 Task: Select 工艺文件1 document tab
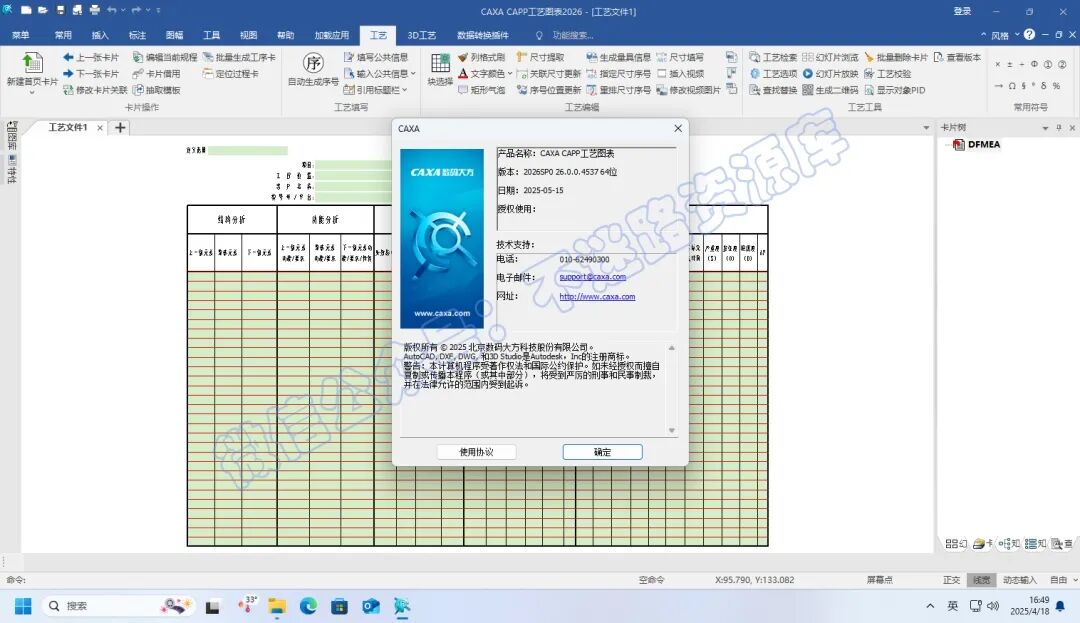68,127
